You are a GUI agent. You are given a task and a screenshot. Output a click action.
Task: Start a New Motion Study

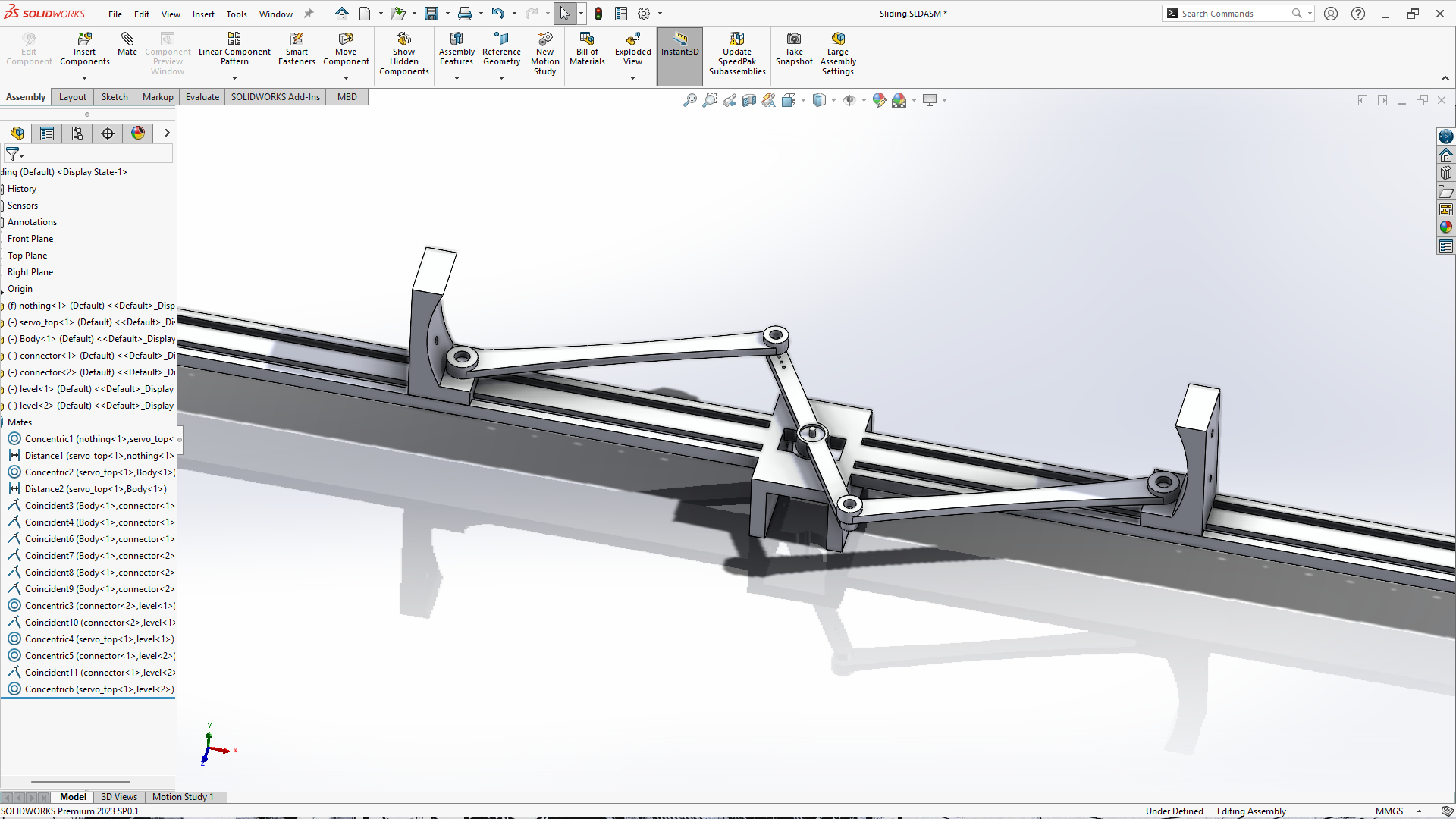(x=544, y=39)
